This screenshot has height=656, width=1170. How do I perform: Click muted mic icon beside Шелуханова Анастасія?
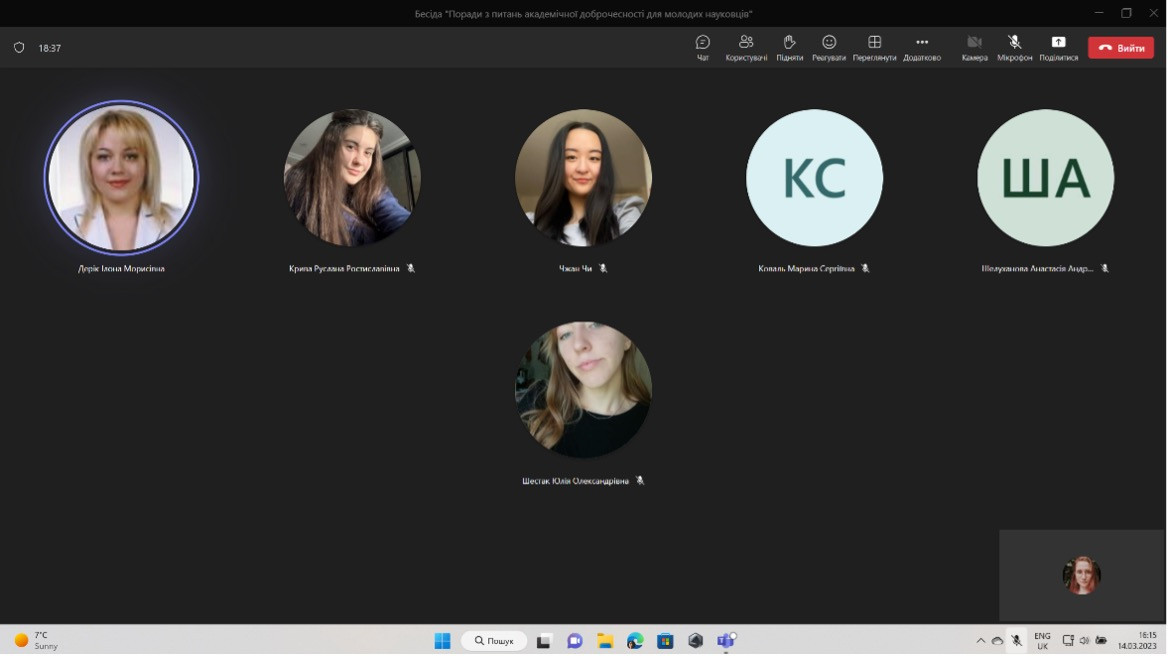(1104, 269)
